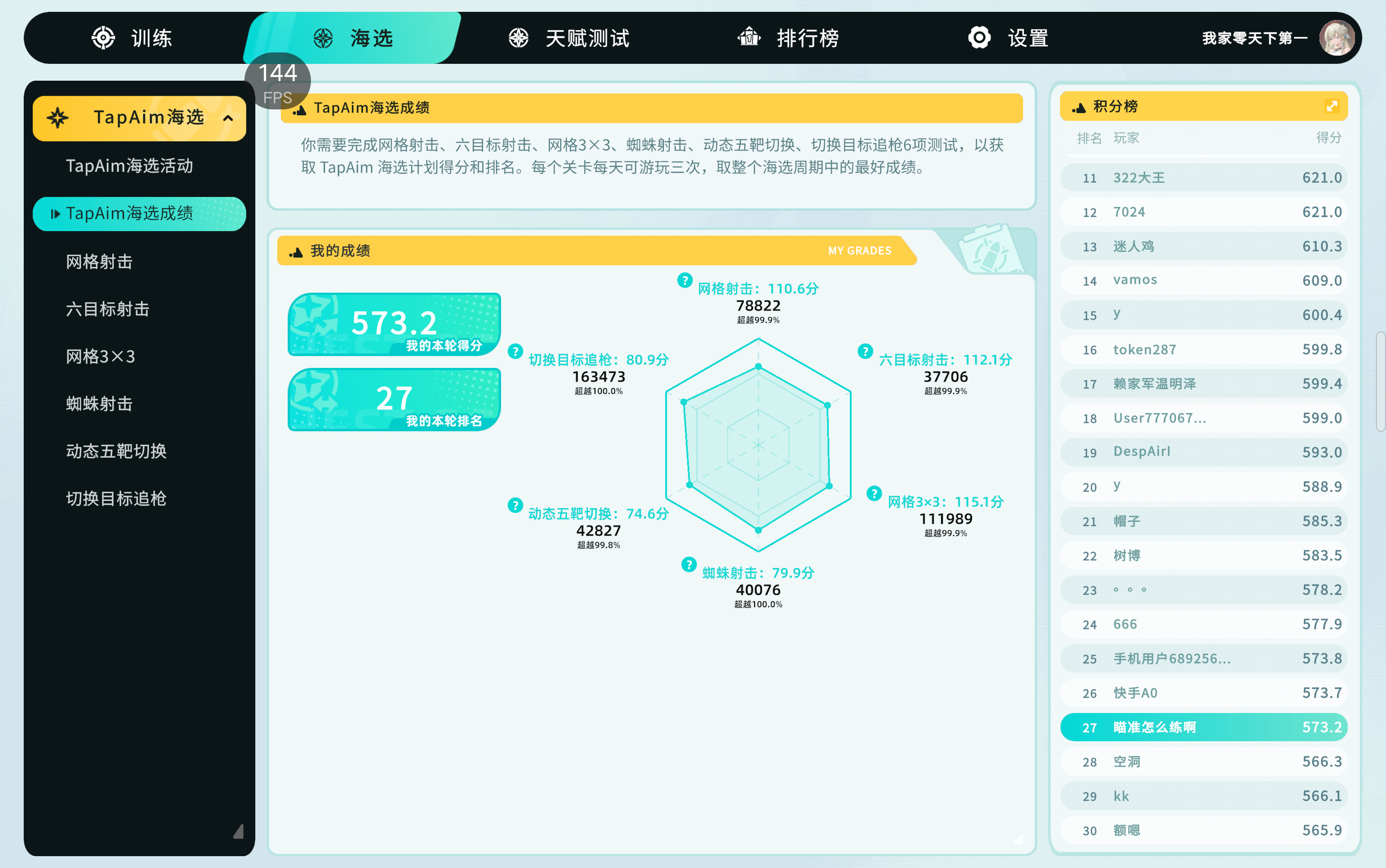Viewport: 1386px width, 868px height.
Task: Click the 27 我的本轮排名 card
Action: (394, 399)
